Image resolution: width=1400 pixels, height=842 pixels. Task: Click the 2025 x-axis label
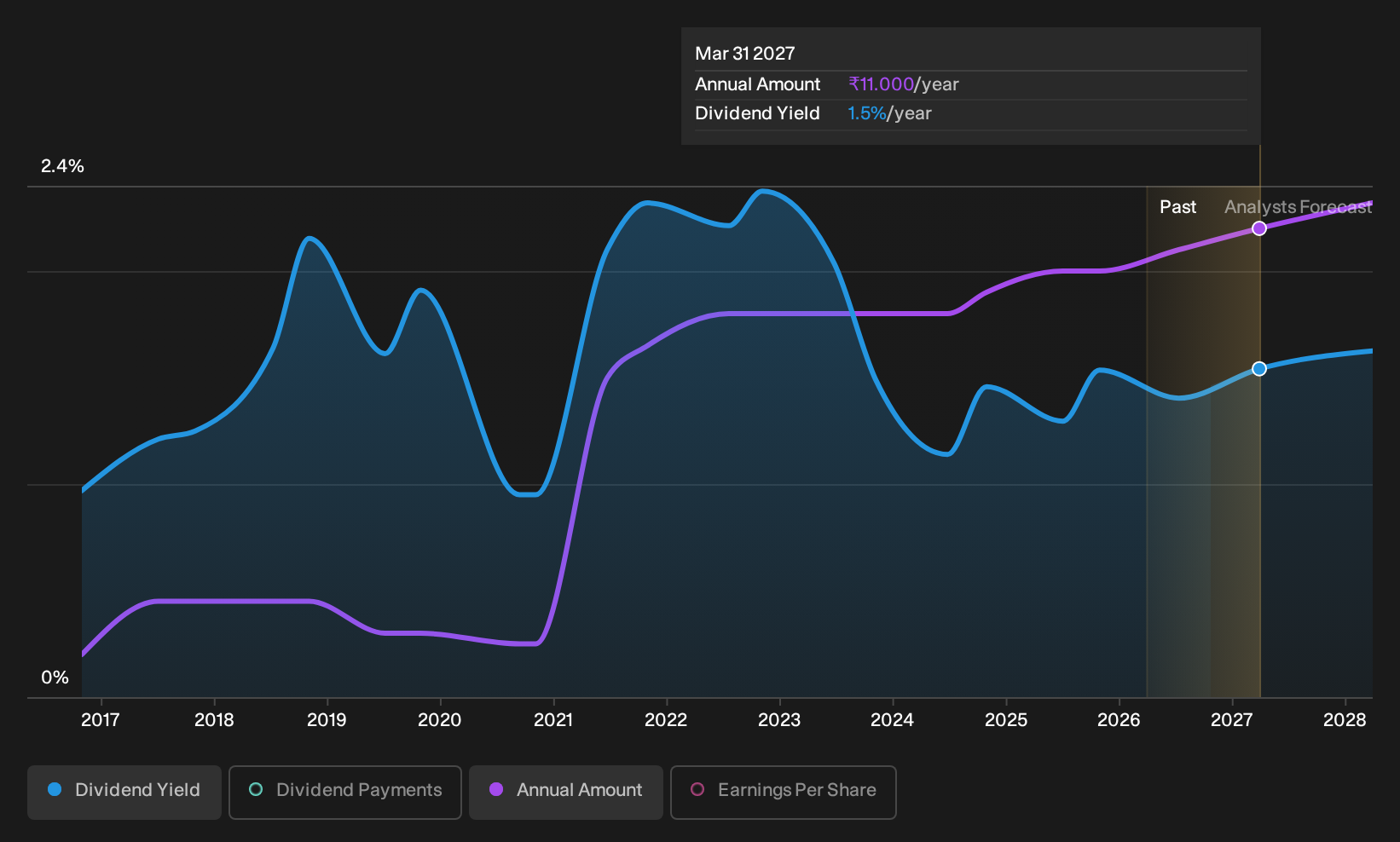1006,720
